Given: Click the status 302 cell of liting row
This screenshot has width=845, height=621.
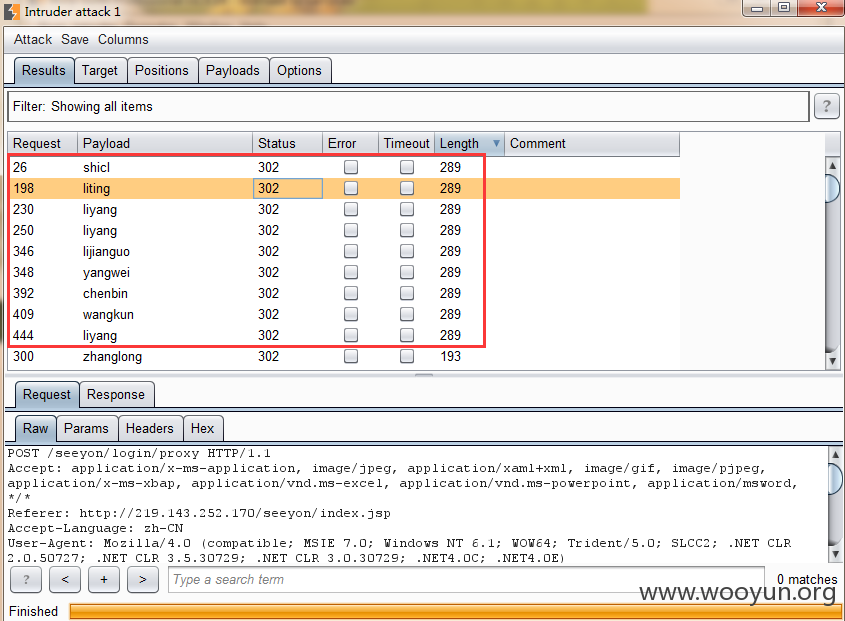Looking at the screenshot, I should tap(288, 188).
